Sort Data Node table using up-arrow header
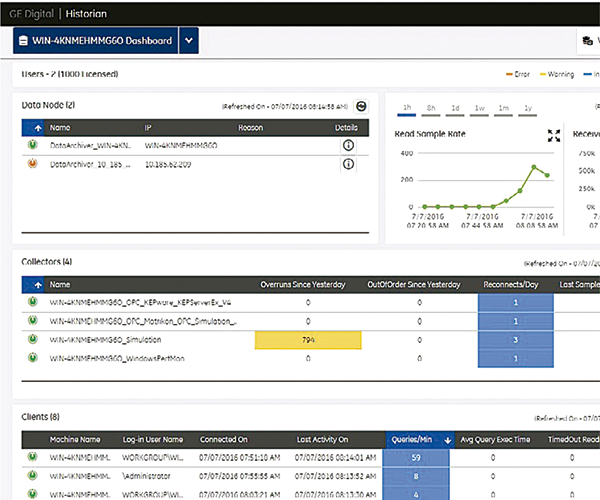600x500 pixels. [x=33, y=128]
